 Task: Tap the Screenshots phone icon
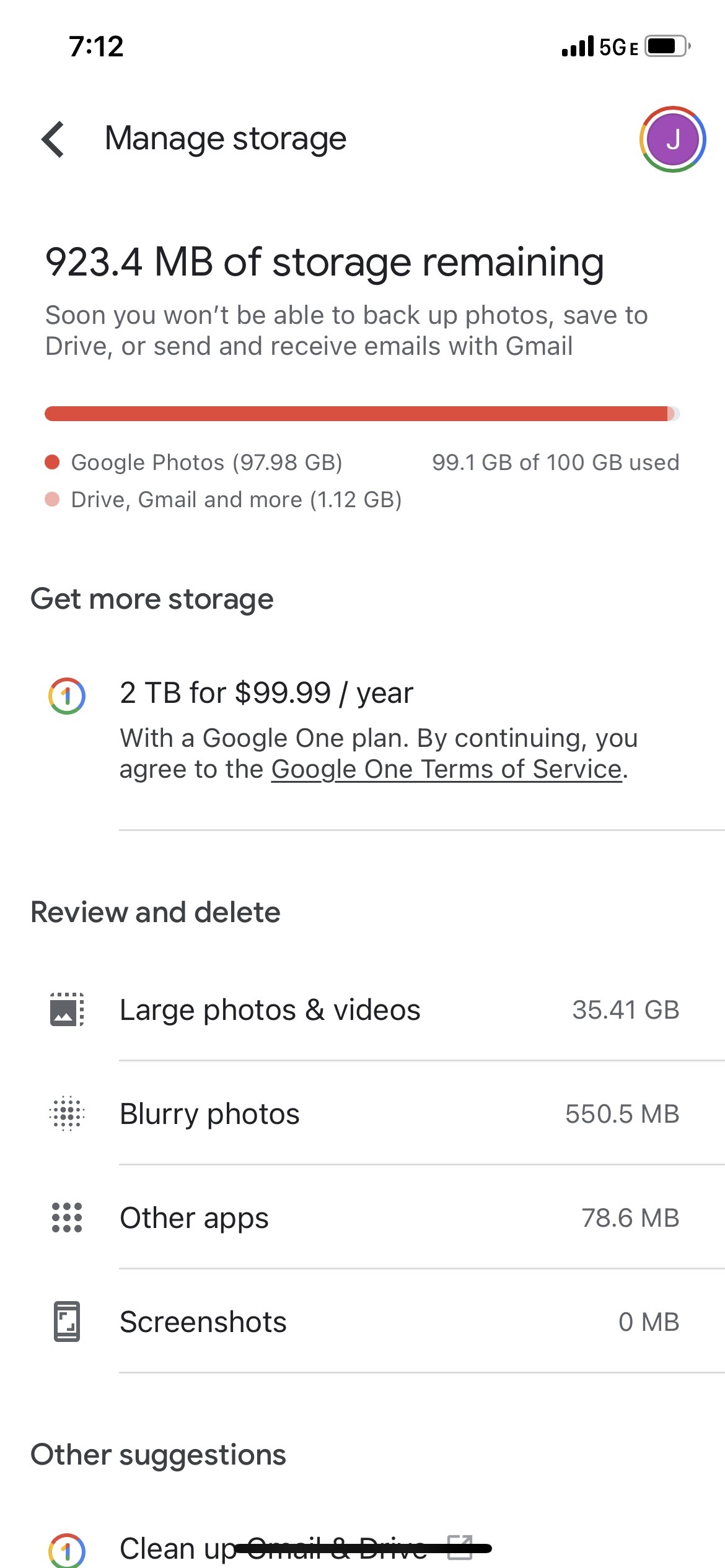(x=67, y=1322)
